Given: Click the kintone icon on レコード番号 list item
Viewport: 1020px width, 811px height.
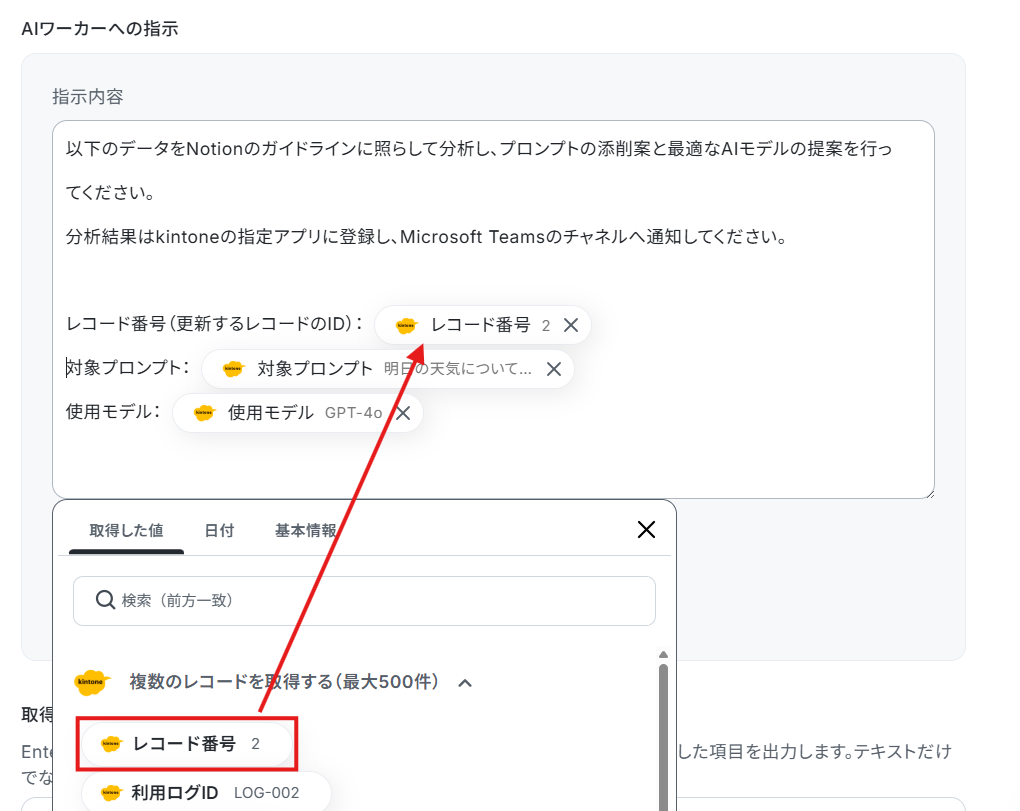Looking at the screenshot, I should (x=111, y=744).
